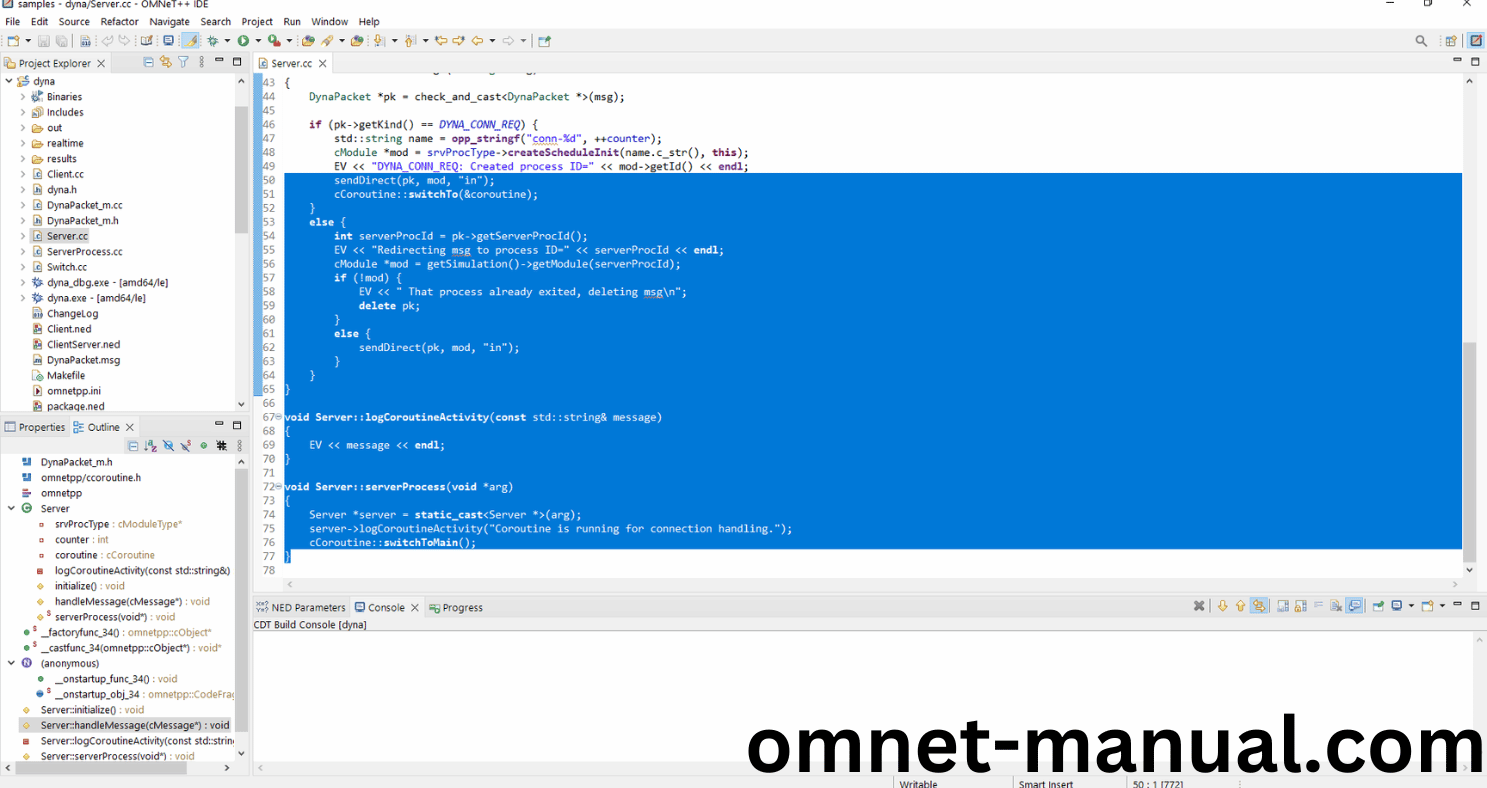Open the Refactor menu

tap(119, 21)
